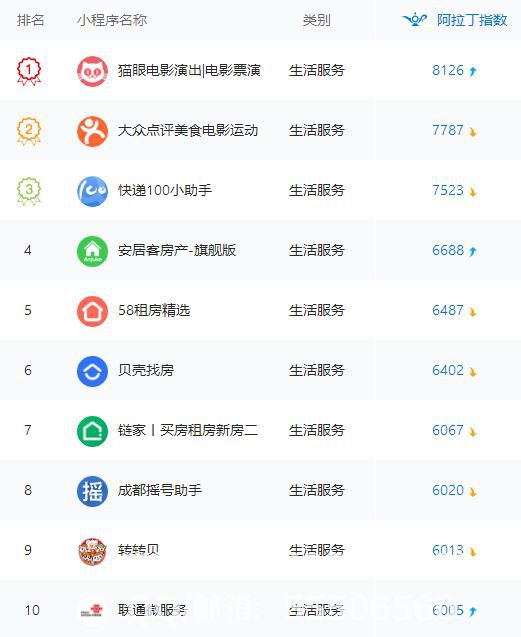
Task: Select 生活服务 category for 贝壳找房
Action: point(317,370)
